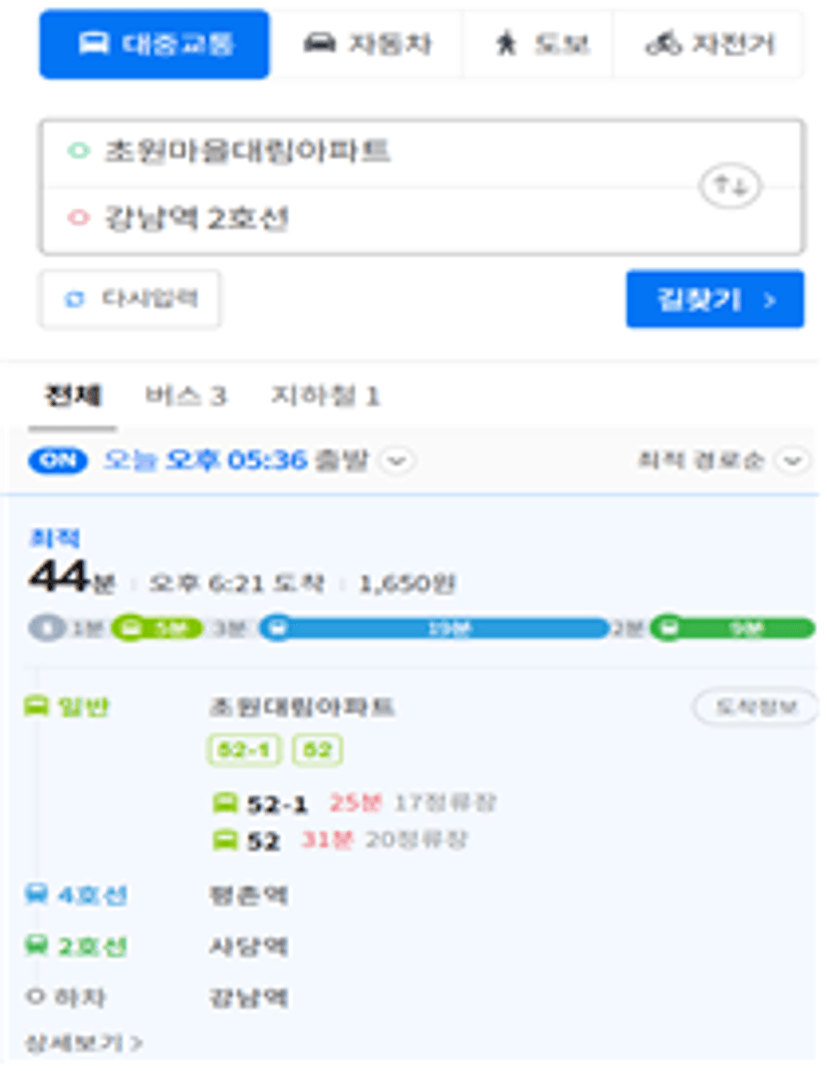Screen dimensions: 827x1071
Task: Toggle the ON real-time departure switch
Action: point(58,460)
